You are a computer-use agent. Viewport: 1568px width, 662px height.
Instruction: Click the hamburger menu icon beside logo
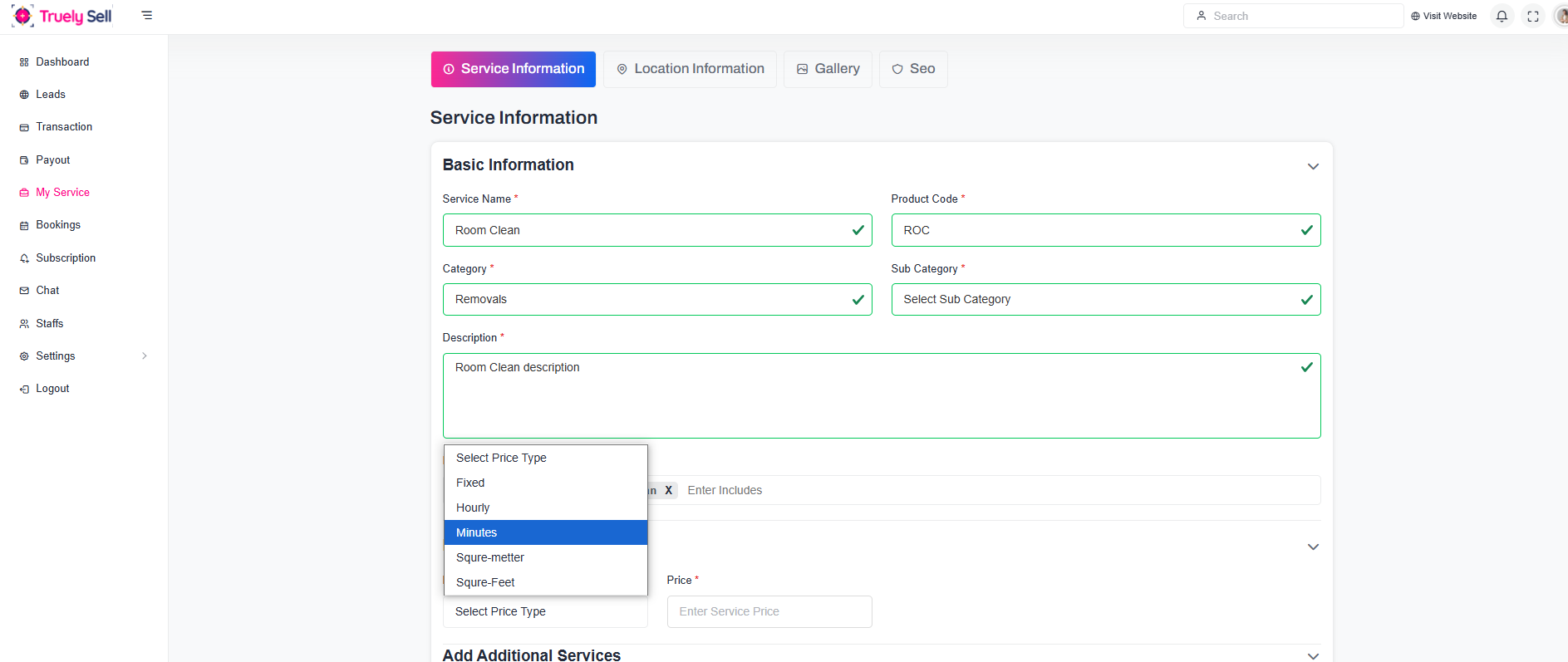[x=147, y=16]
